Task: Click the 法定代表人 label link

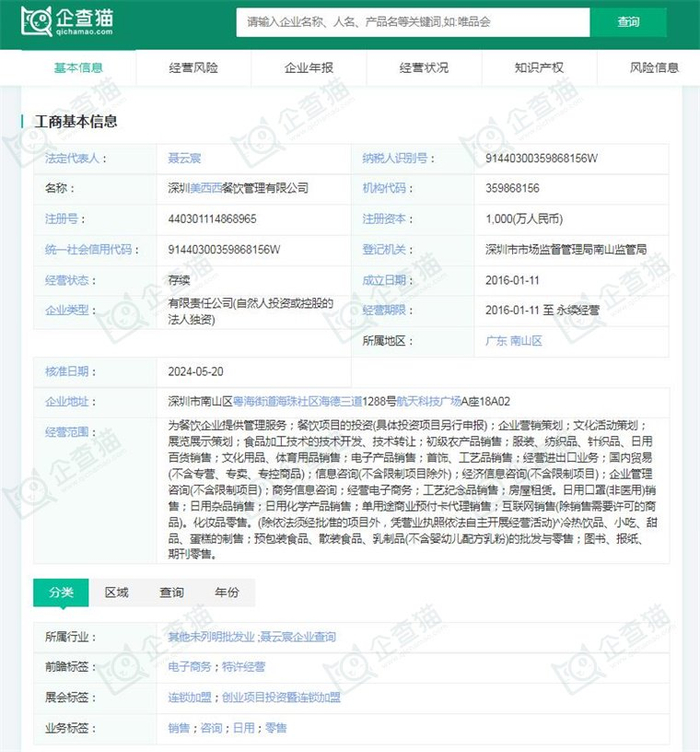Action: (x=72, y=158)
